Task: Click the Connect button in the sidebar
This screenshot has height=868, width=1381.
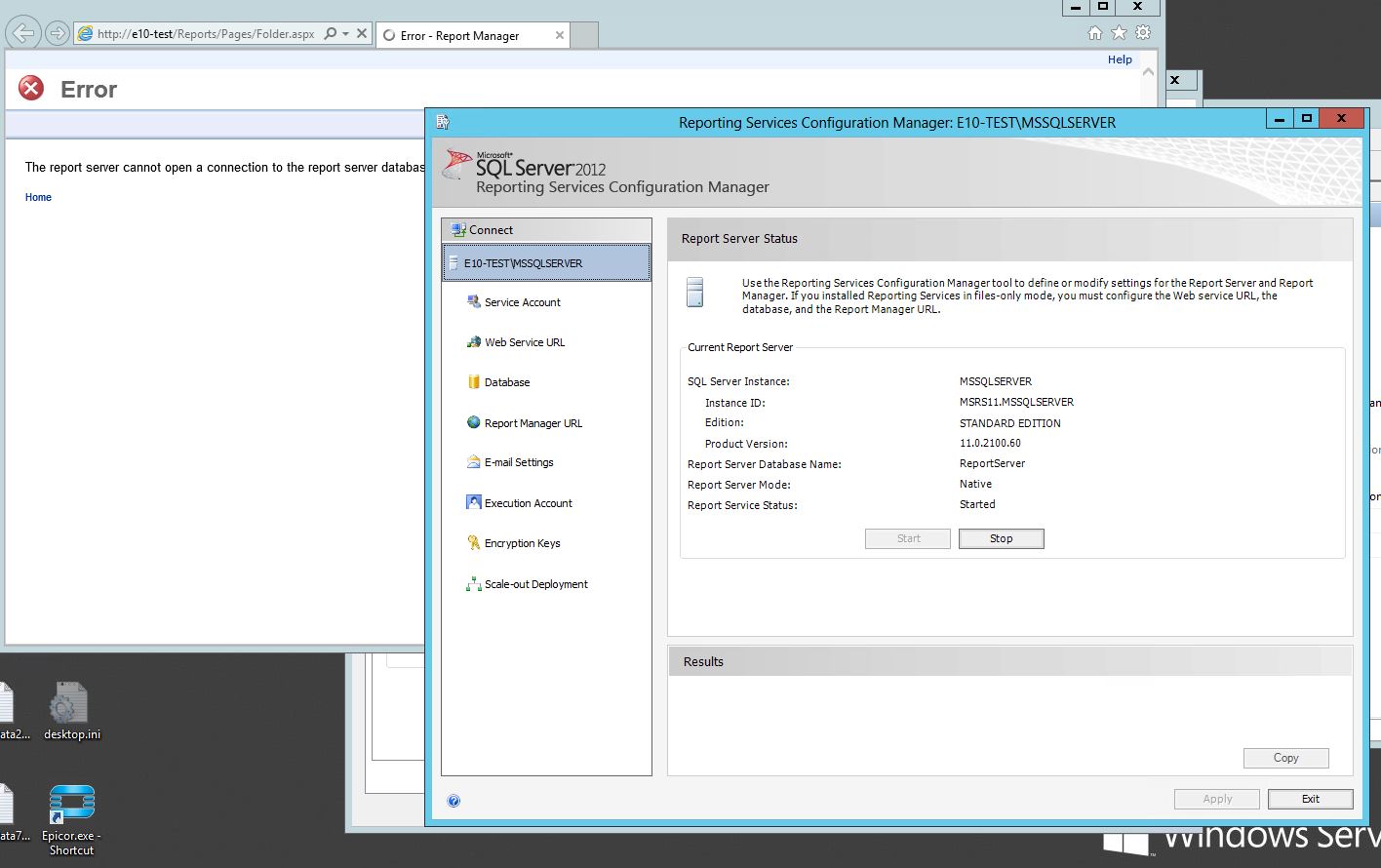Action: pos(546,230)
